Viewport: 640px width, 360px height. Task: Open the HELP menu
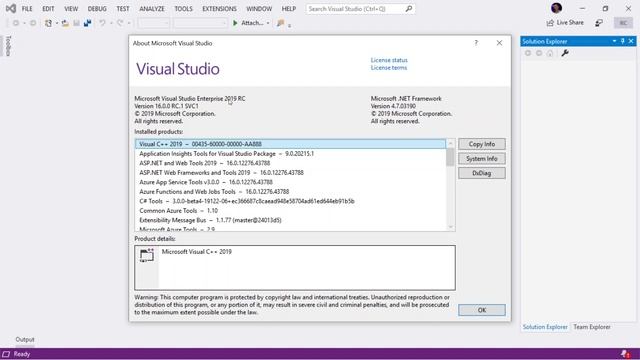pos(289,9)
